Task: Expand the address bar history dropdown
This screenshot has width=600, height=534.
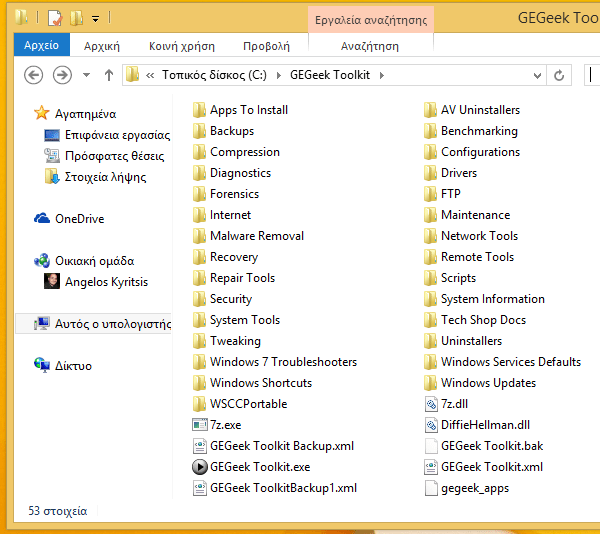Action: 537,75
